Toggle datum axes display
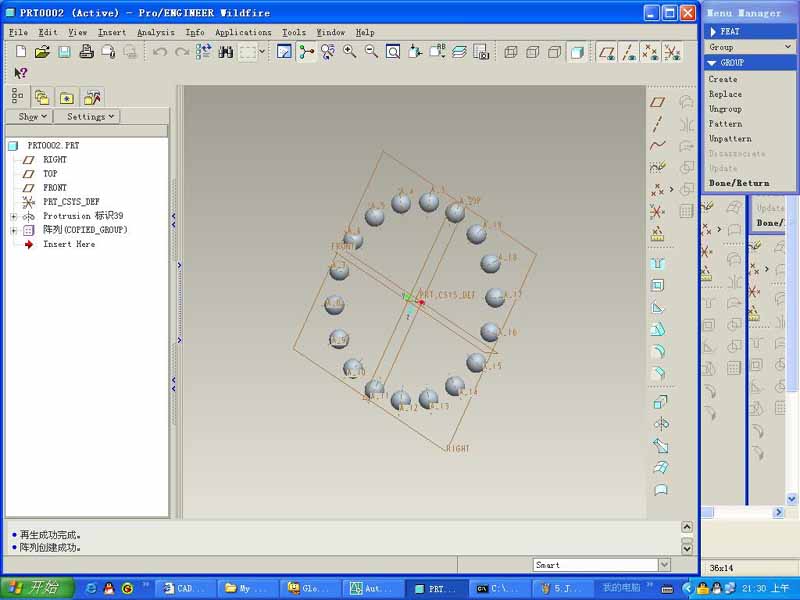This screenshot has height=600, width=800. tap(629, 52)
